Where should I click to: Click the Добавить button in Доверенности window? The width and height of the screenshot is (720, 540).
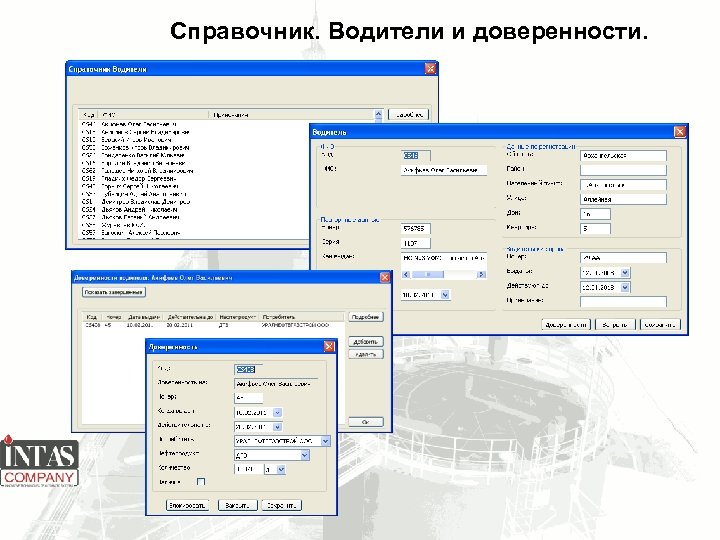pos(366,342)
